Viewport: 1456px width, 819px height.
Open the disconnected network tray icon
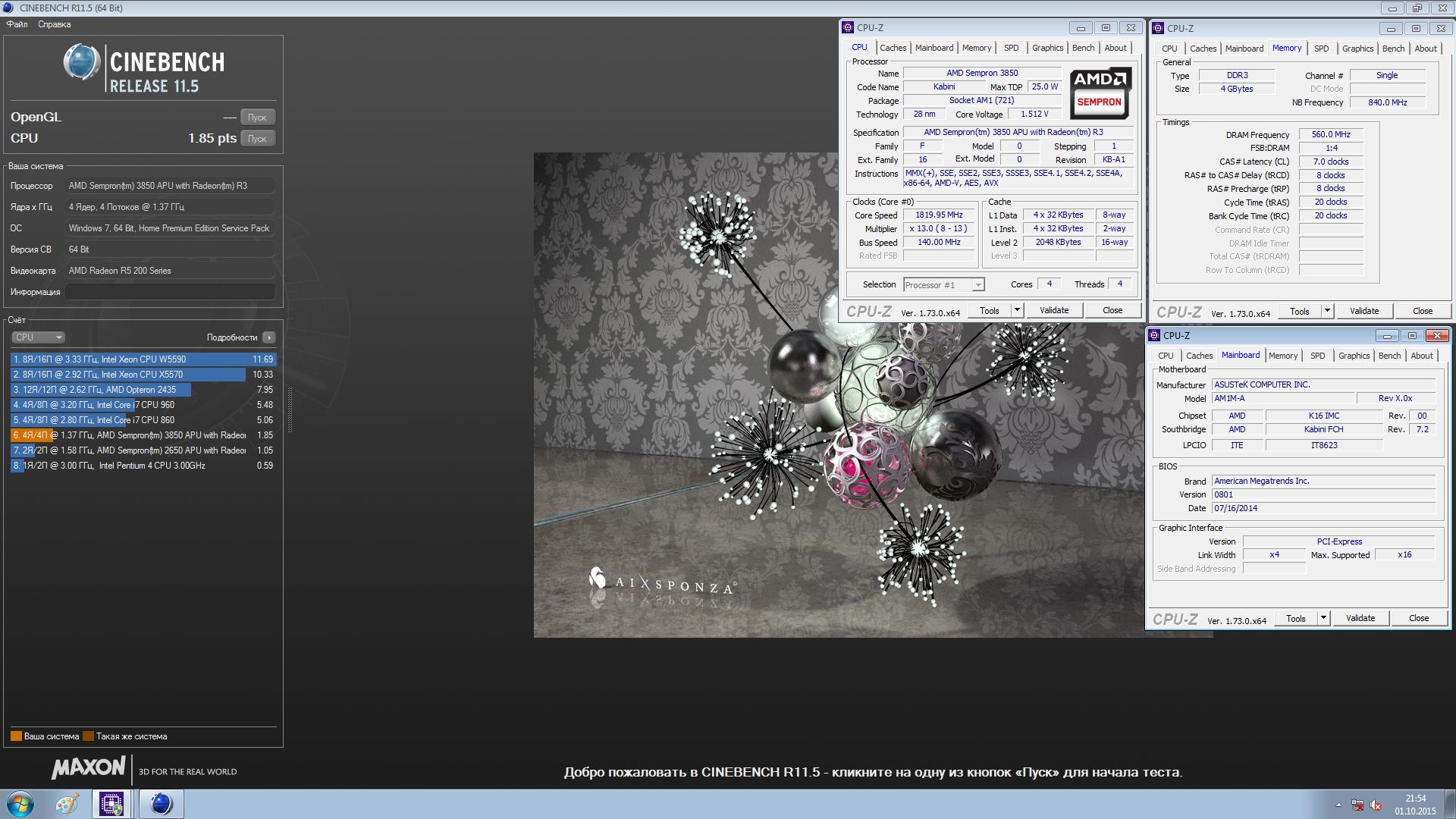coord(1357,805)
